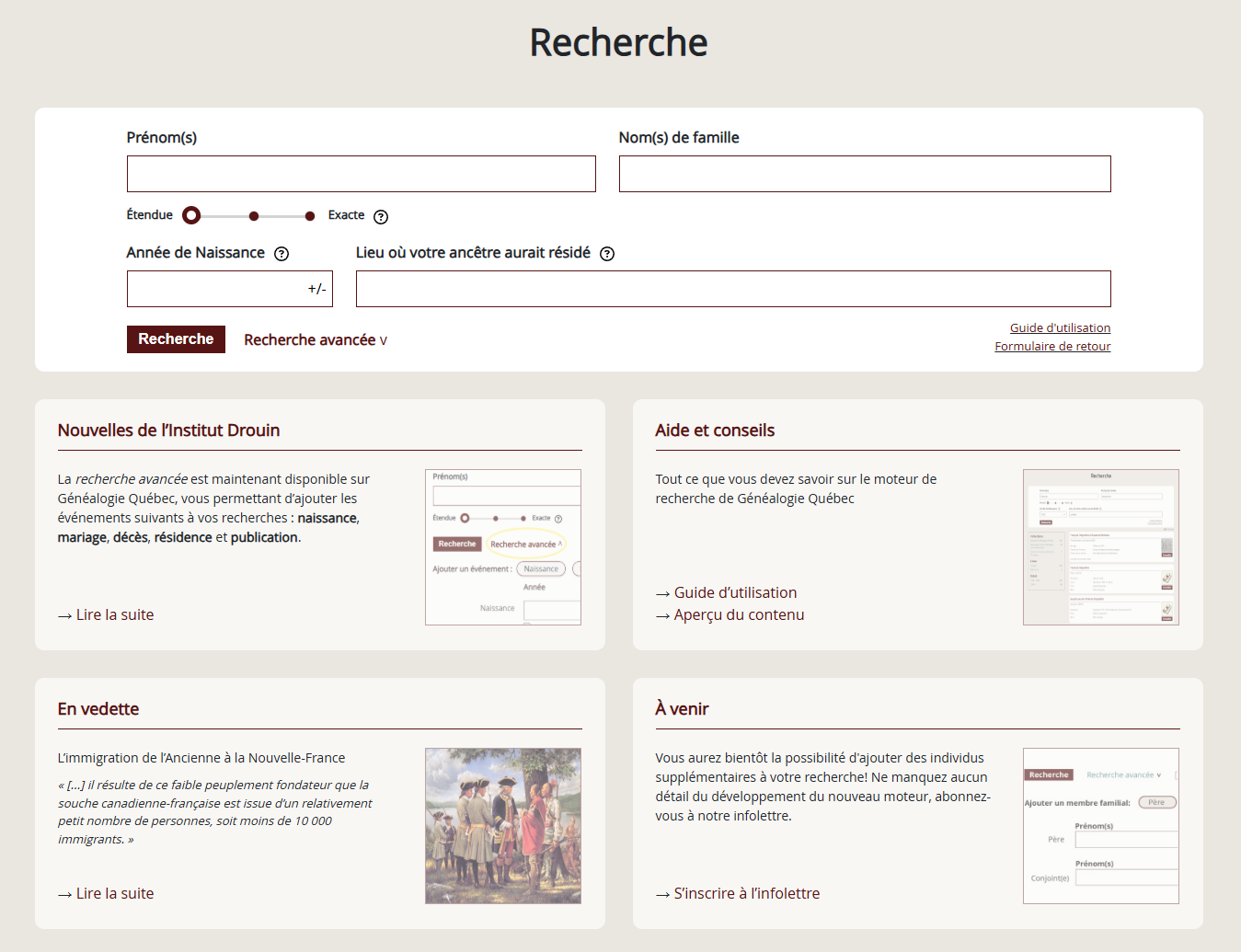Open Lire la suite under Nouvelles
Viewport: 1241px width, 952px height.
114,615
